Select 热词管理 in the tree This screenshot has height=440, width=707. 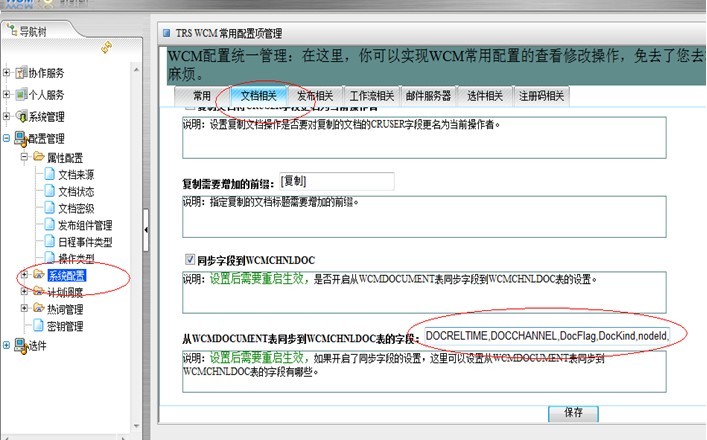pyautogui.click(x=65, y=309)
